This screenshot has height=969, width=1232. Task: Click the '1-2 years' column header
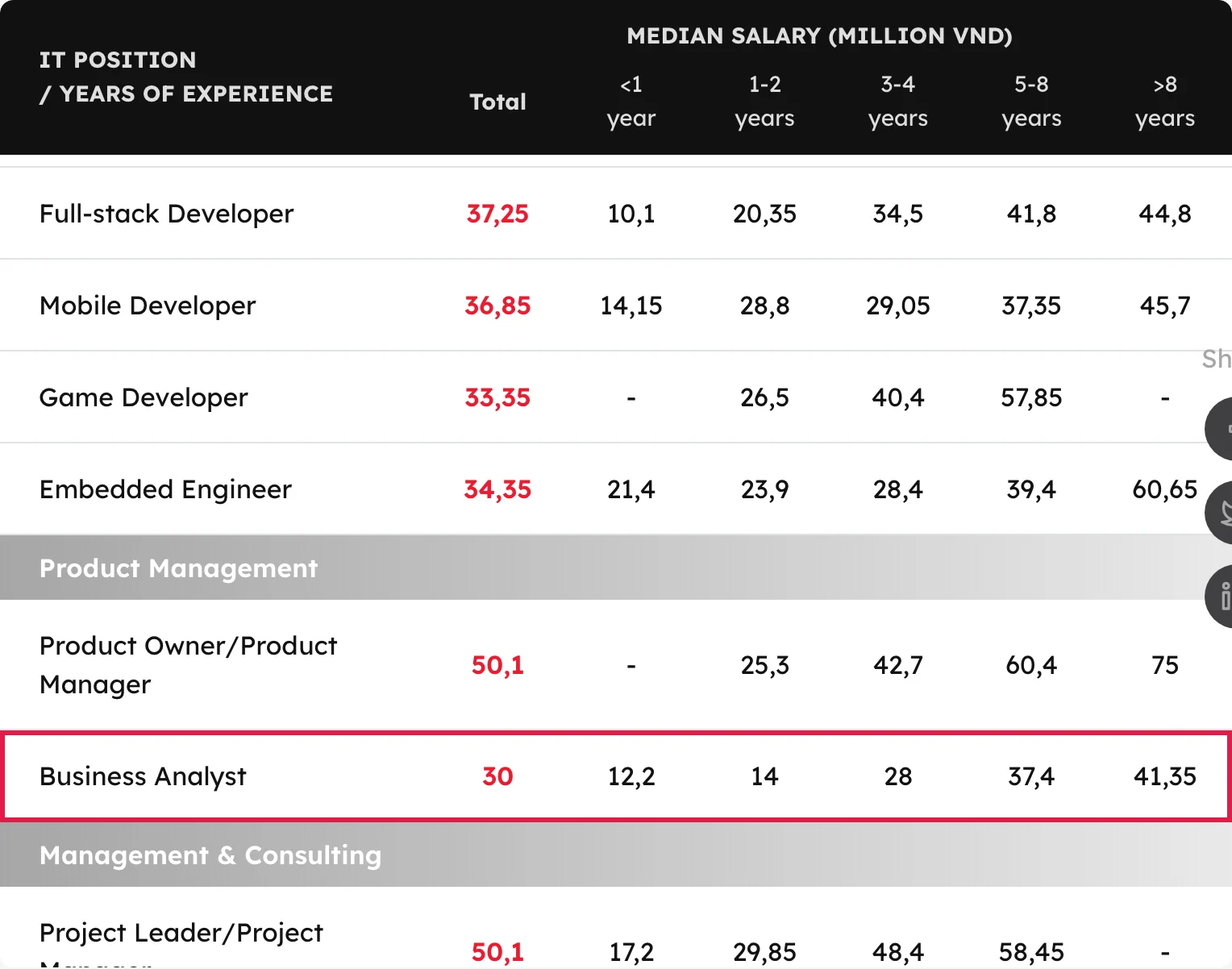pyautogui.click(x=764, y=102)
